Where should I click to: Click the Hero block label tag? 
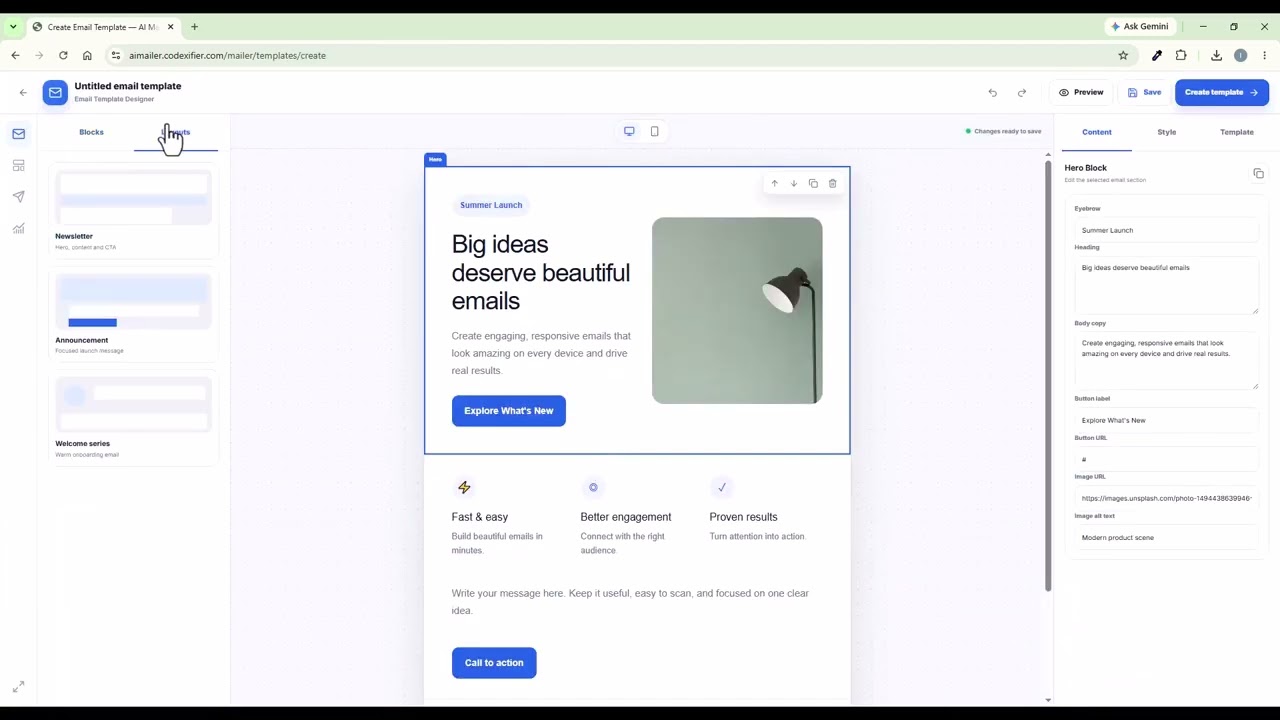click(x=435, y=159)
